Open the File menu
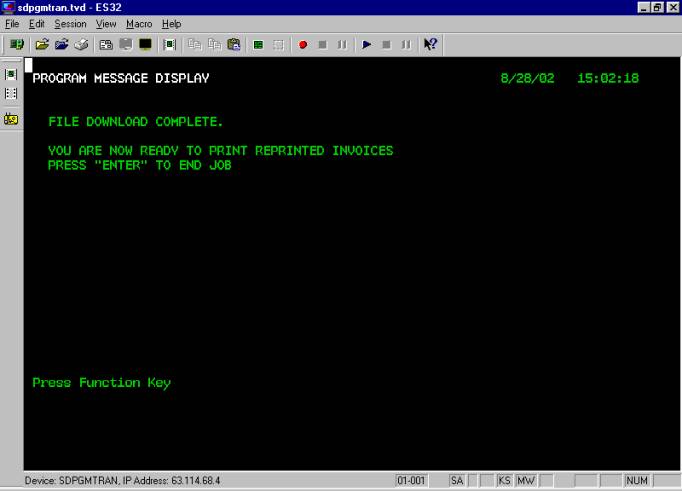 coord(12,24)
